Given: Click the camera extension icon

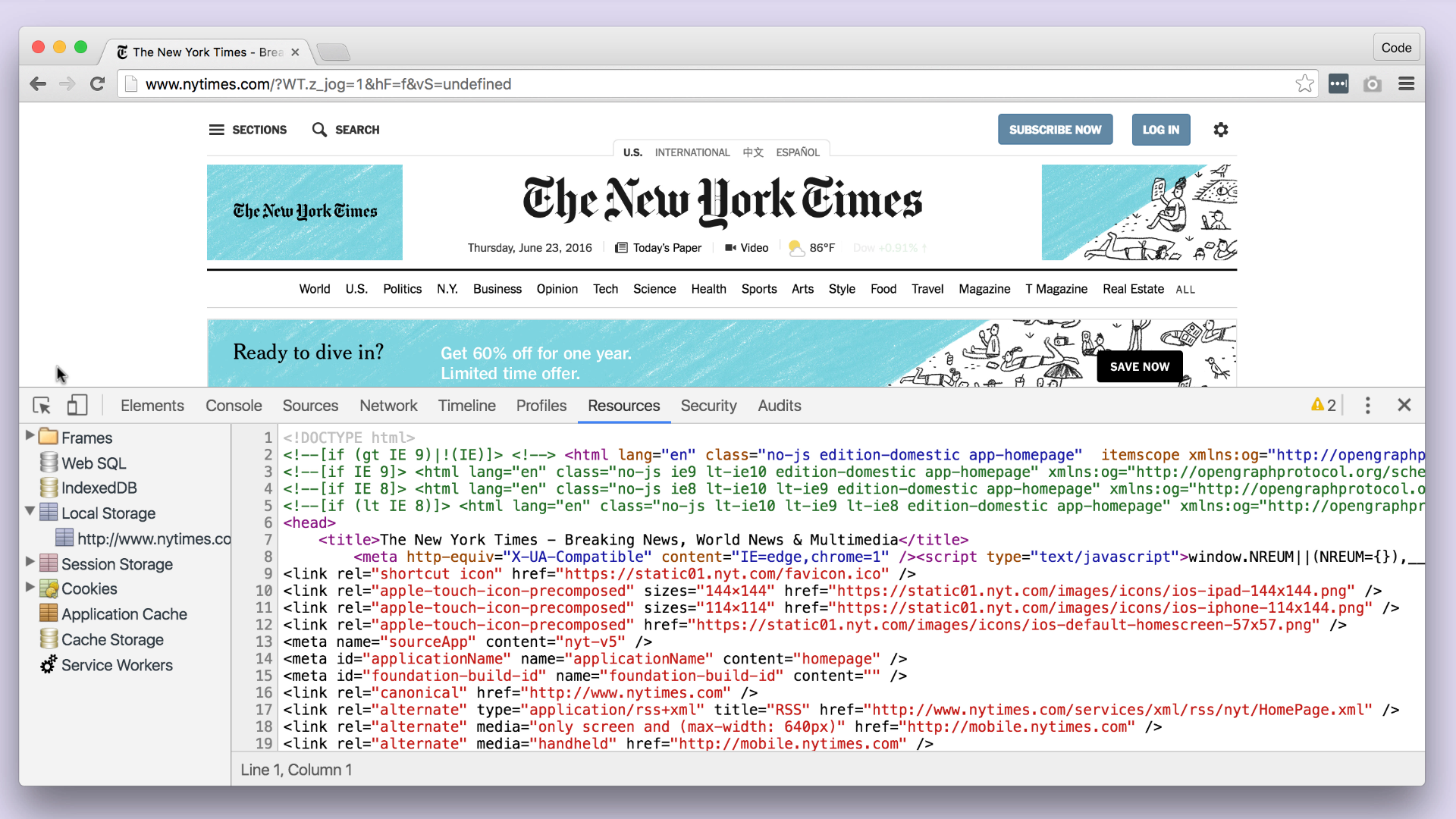Looking at the screenshot, I should coord(1373,84).
